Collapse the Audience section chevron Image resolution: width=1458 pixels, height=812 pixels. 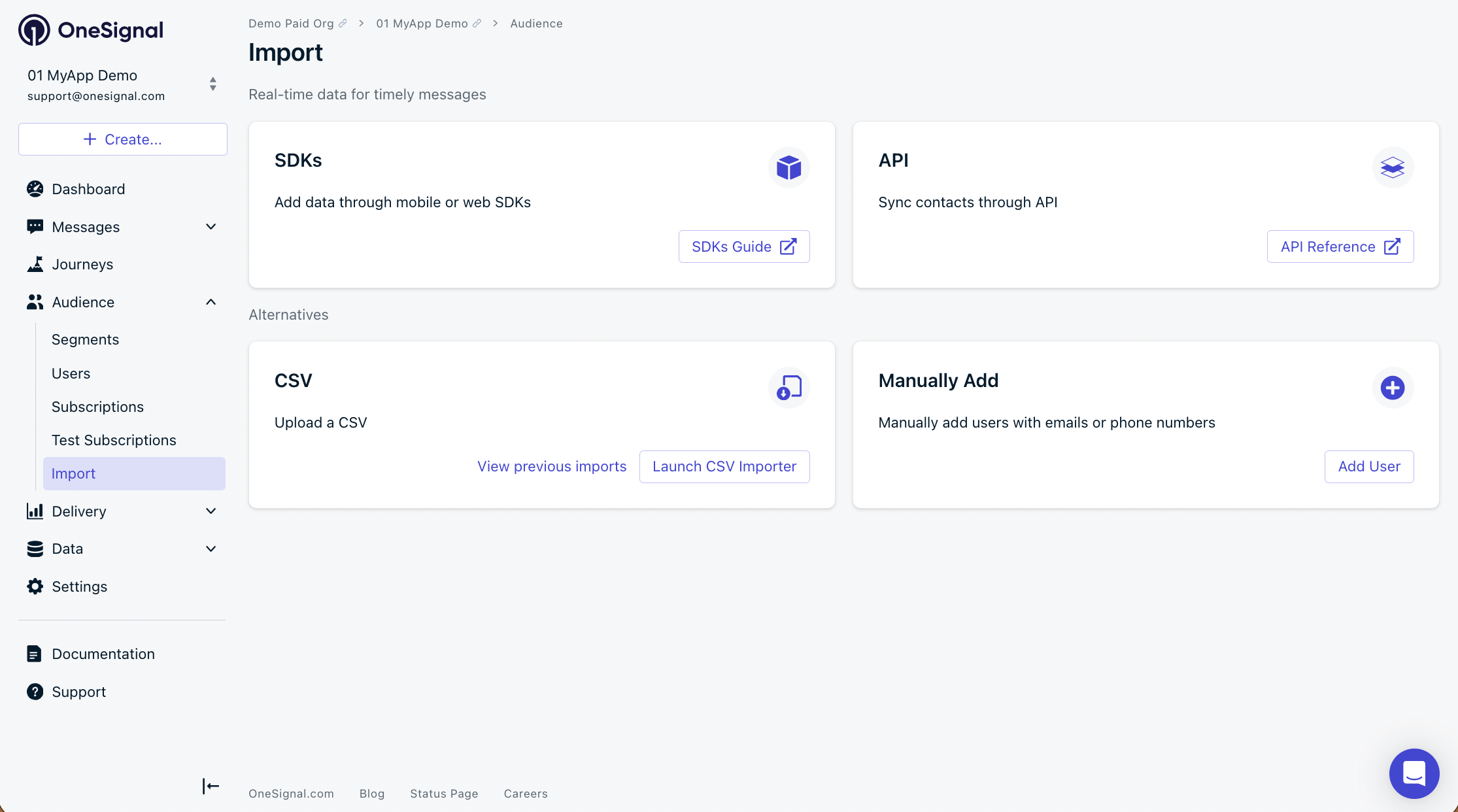[211, 302]
